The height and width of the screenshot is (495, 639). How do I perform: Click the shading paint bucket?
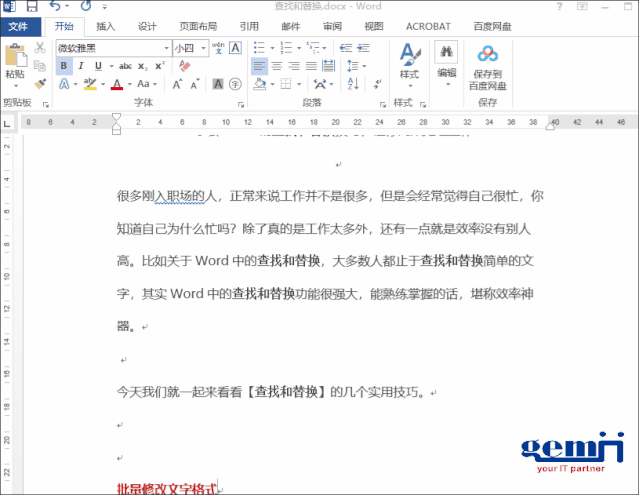[x=260, y=84]
